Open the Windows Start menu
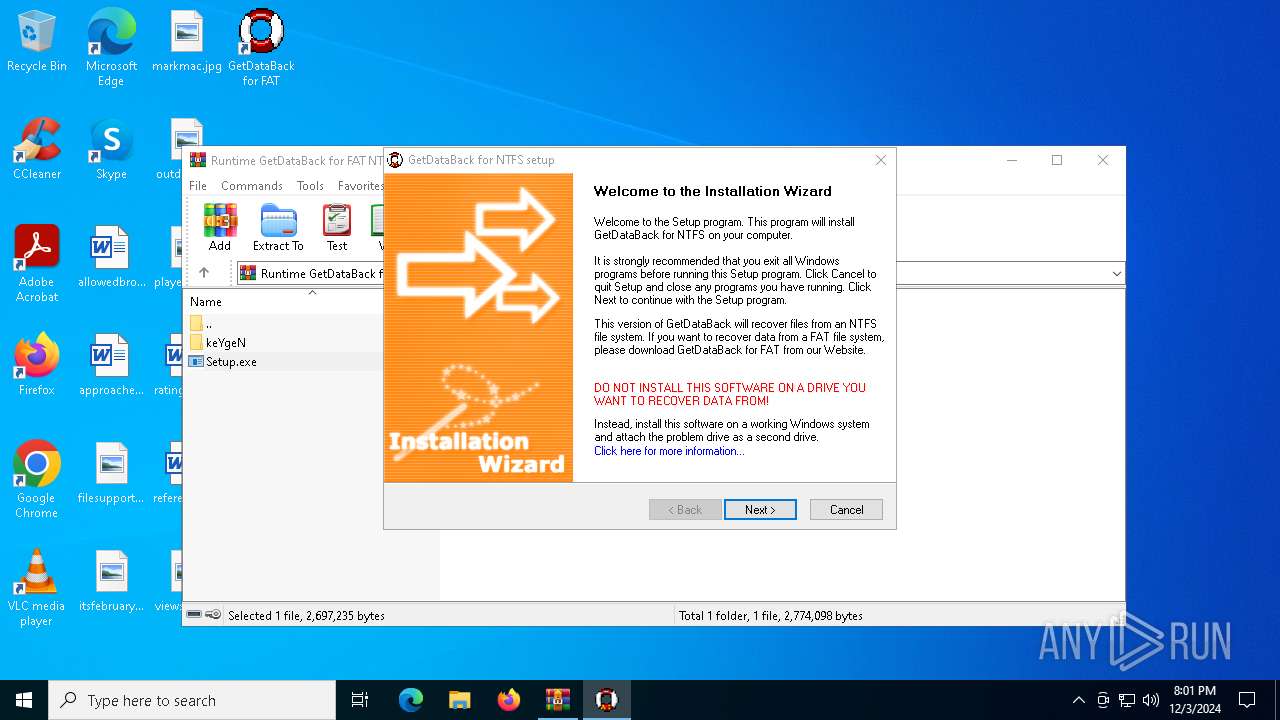1280x720 pixels. tap(24, 700)
